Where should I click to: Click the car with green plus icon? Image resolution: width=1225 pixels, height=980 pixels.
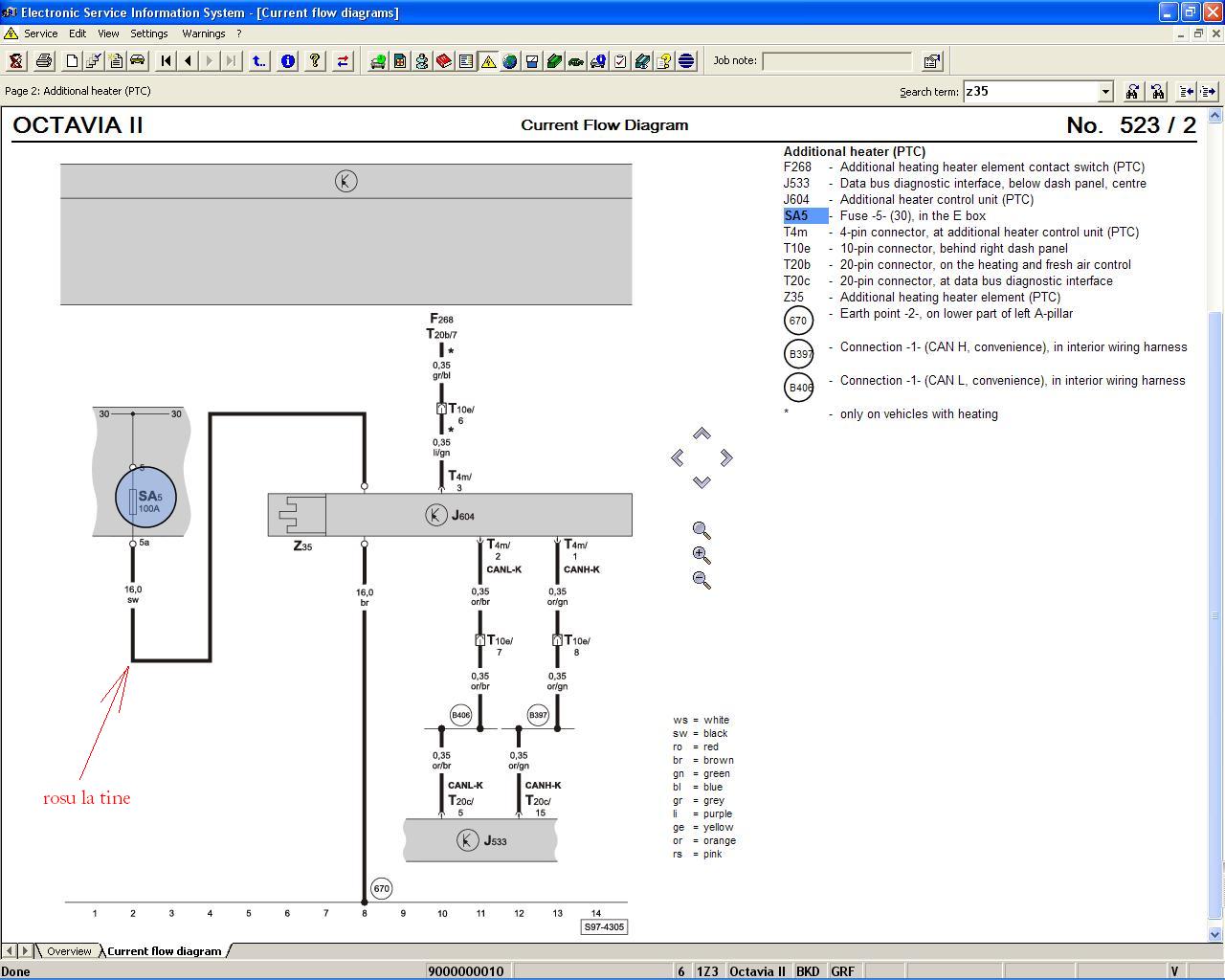(x=378, y=61)
